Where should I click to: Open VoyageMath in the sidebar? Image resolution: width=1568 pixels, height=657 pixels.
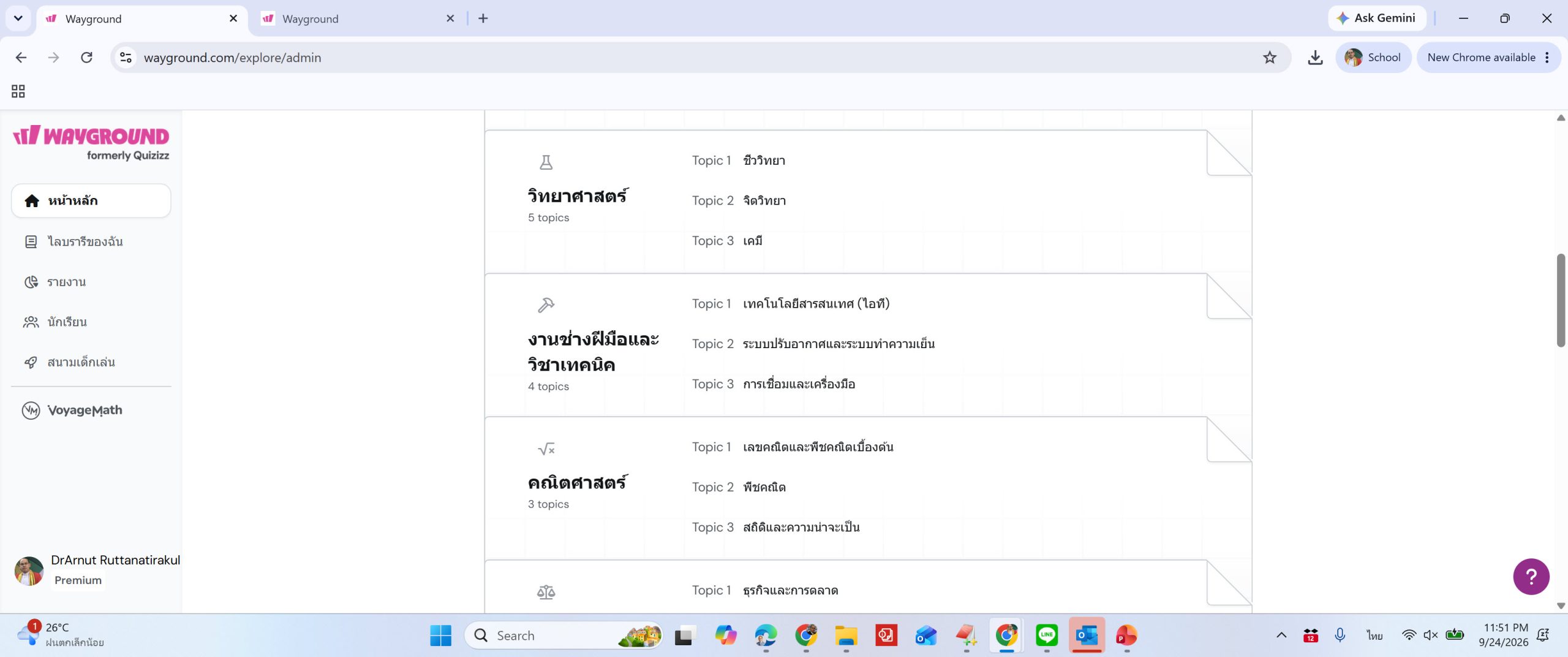72,410
